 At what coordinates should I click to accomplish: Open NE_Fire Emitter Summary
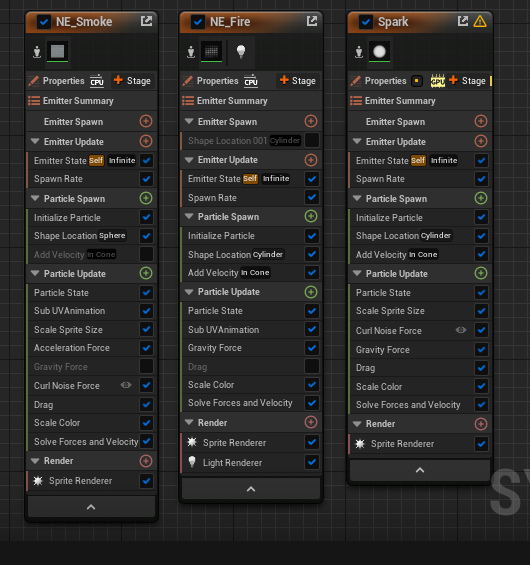(251, 101)
